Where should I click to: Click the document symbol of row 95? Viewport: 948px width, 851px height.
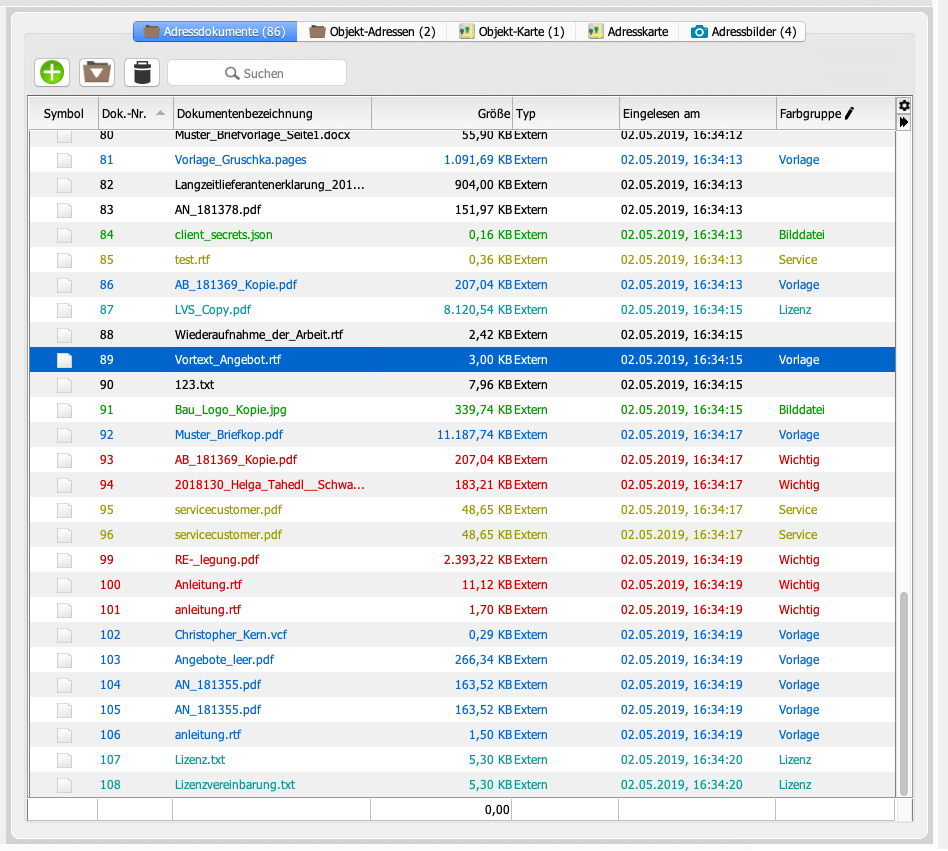64,510
